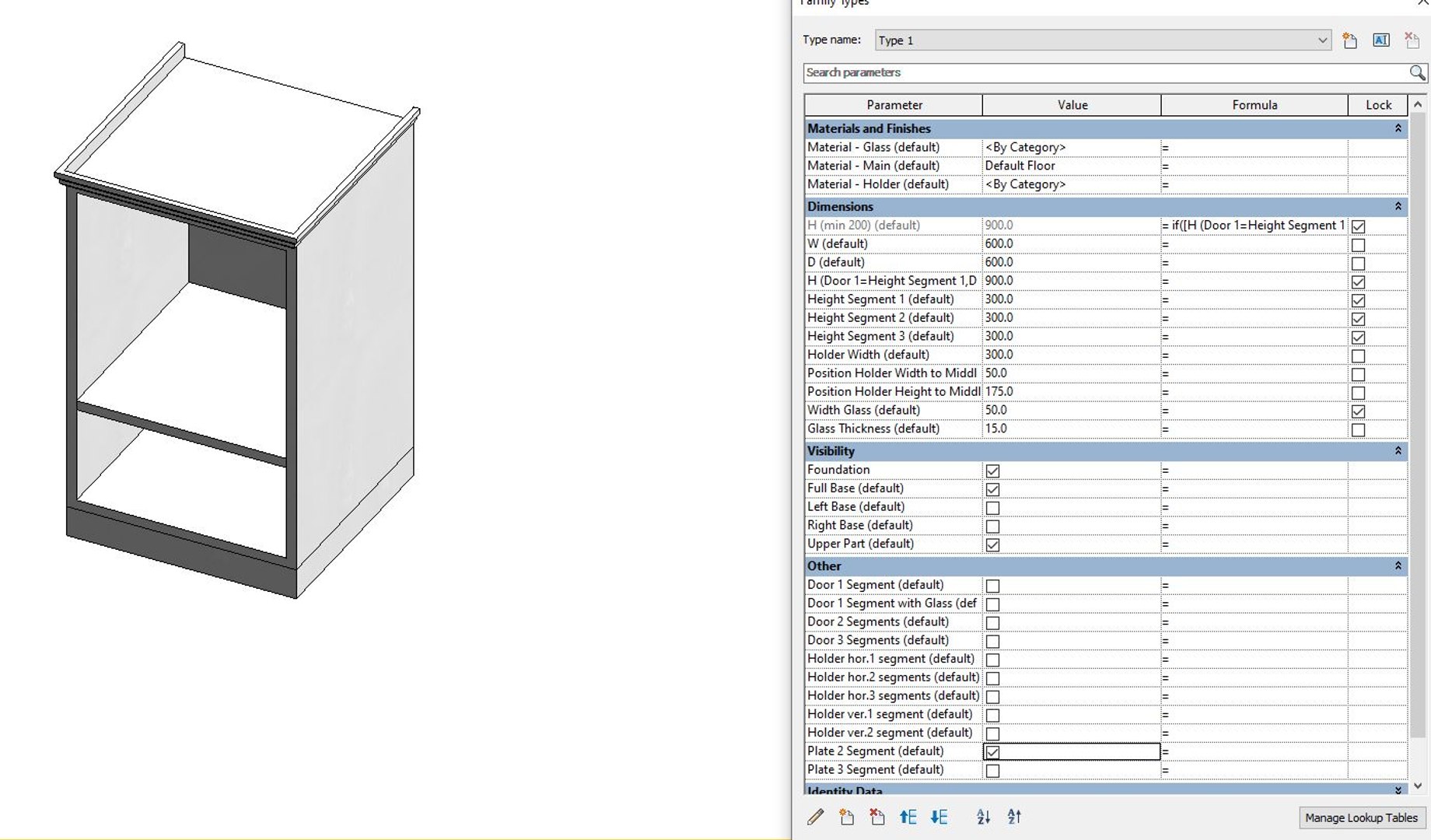Image resolution: width=1431 pixels, height=840 pixels.
Task: Sort parameters in descending order
Action: point(1014,817)
